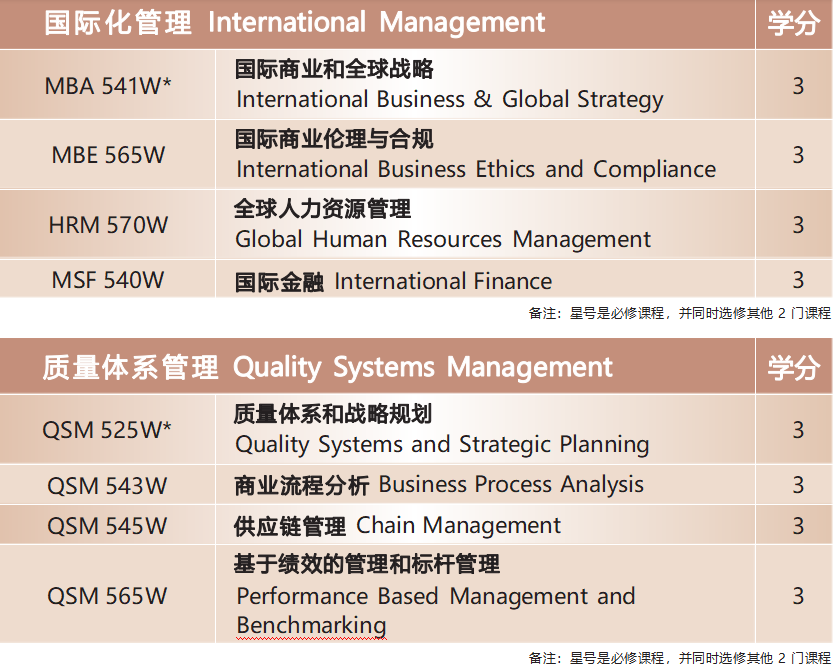Select the Global Human Resources Management course

[443, 239]
